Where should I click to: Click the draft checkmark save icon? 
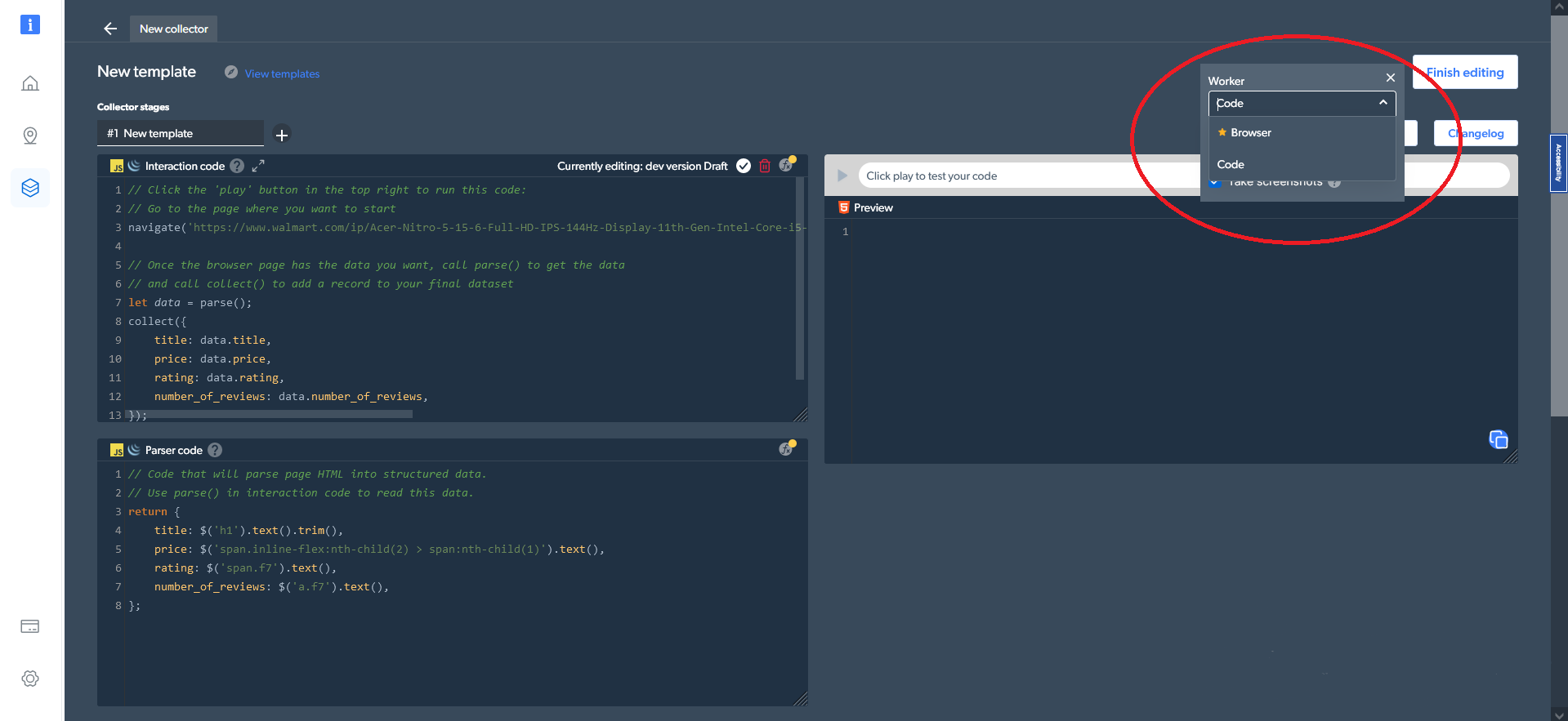pyautogui.click(x=744, y=166)
